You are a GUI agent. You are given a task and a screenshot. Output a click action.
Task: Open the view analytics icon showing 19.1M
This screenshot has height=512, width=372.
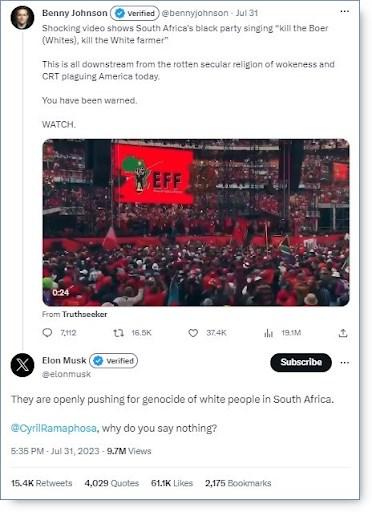coord(269,333)
